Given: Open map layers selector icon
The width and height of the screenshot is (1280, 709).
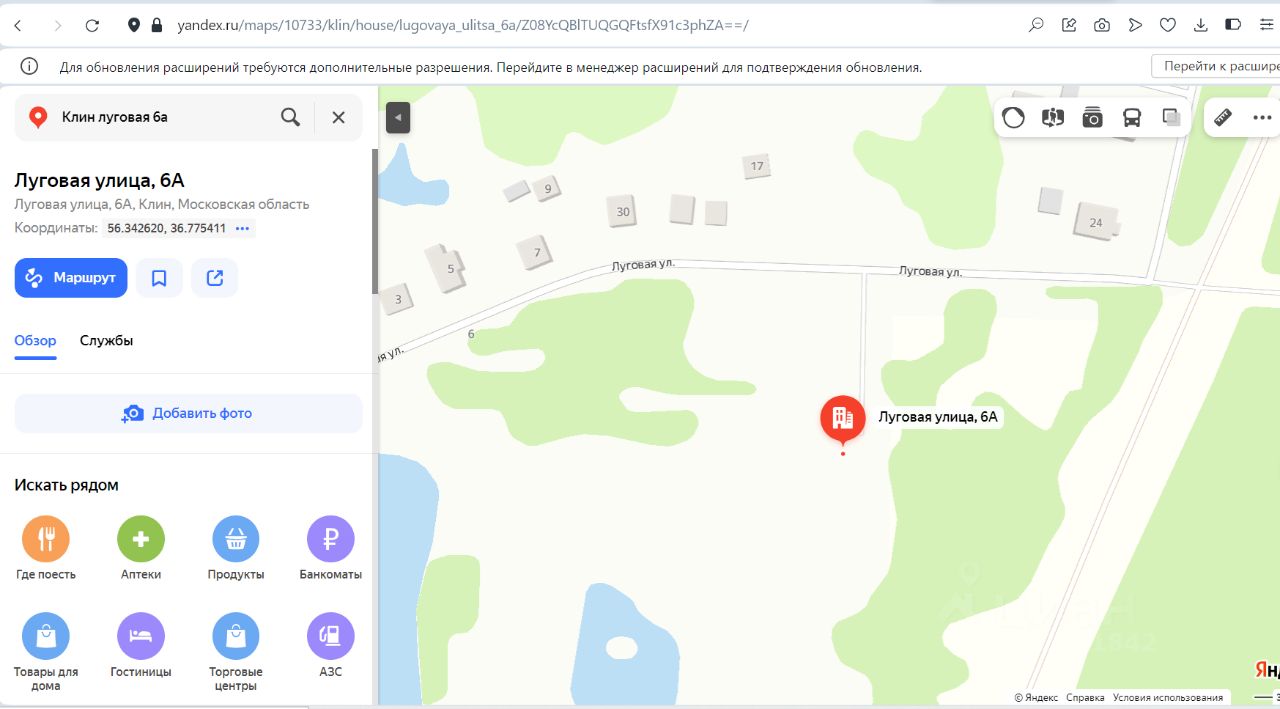Looking at the screenshot, I should 1171,118.
